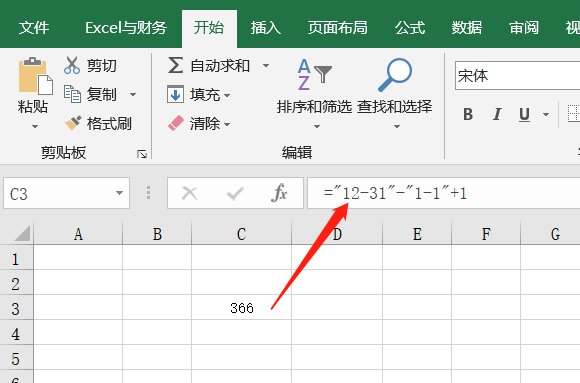Click the Fill down-arrow icon
Image resolution: width=580 pixels, height=383 pixels.
pos(175,94)
